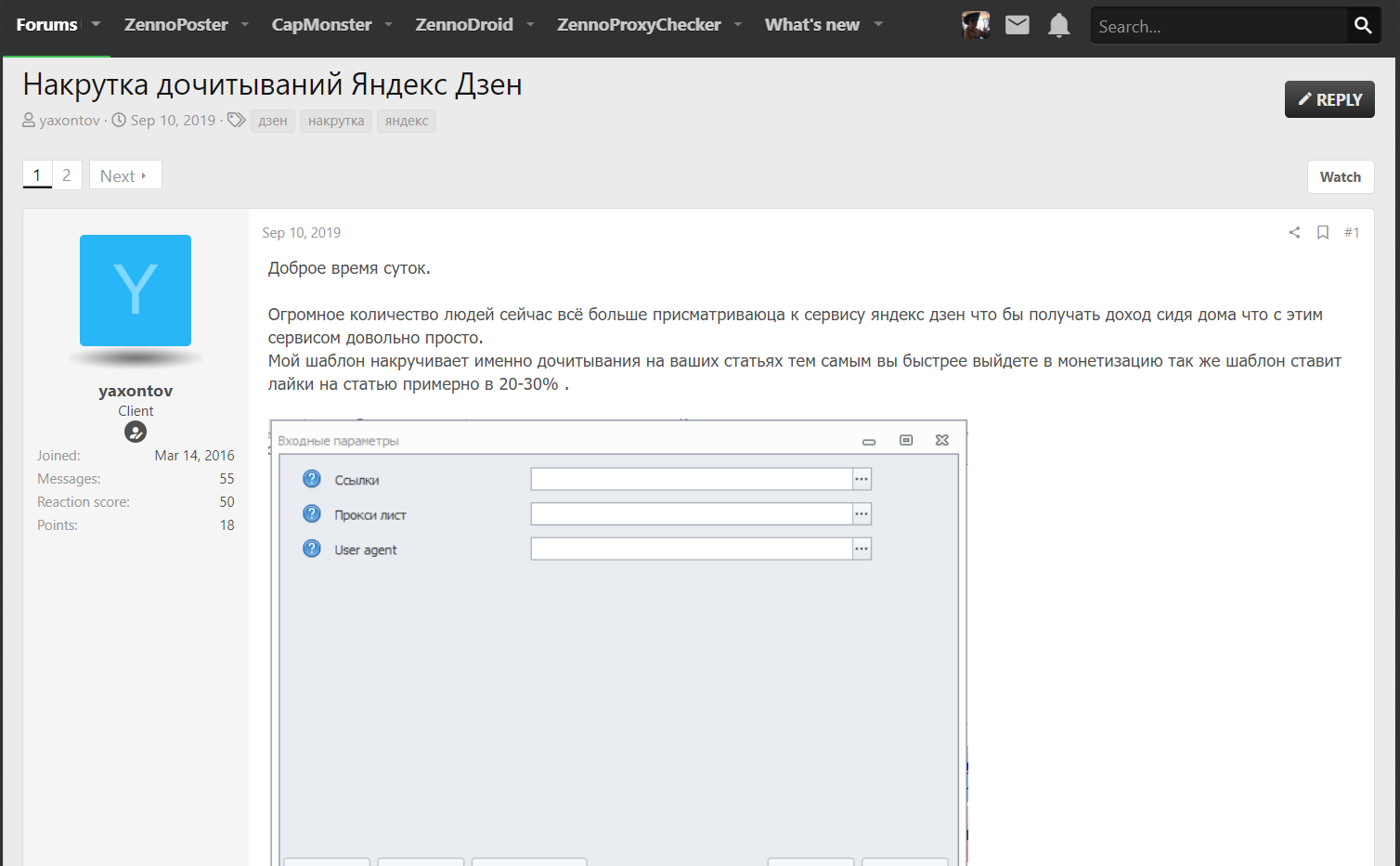Click the Прокси лист text input field
This screenshot has width=1400, height=866.
pos(692,514)
